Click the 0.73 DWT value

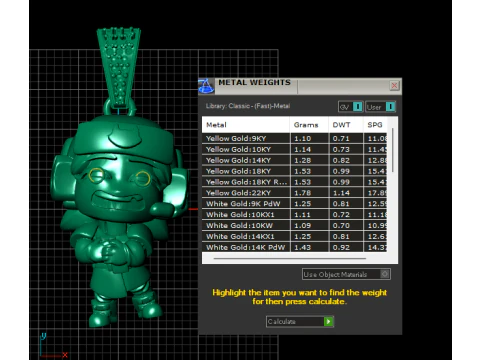click(x=341, y=149)
